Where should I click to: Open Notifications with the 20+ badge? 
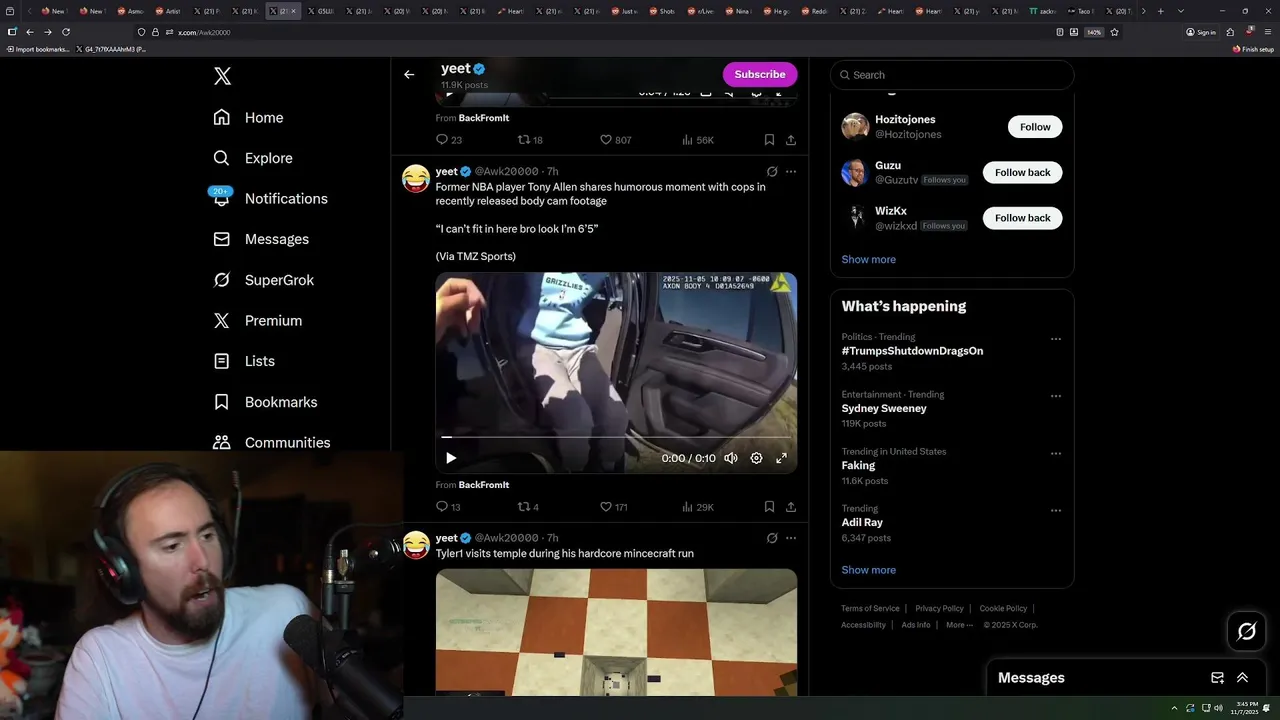(270, 198)
